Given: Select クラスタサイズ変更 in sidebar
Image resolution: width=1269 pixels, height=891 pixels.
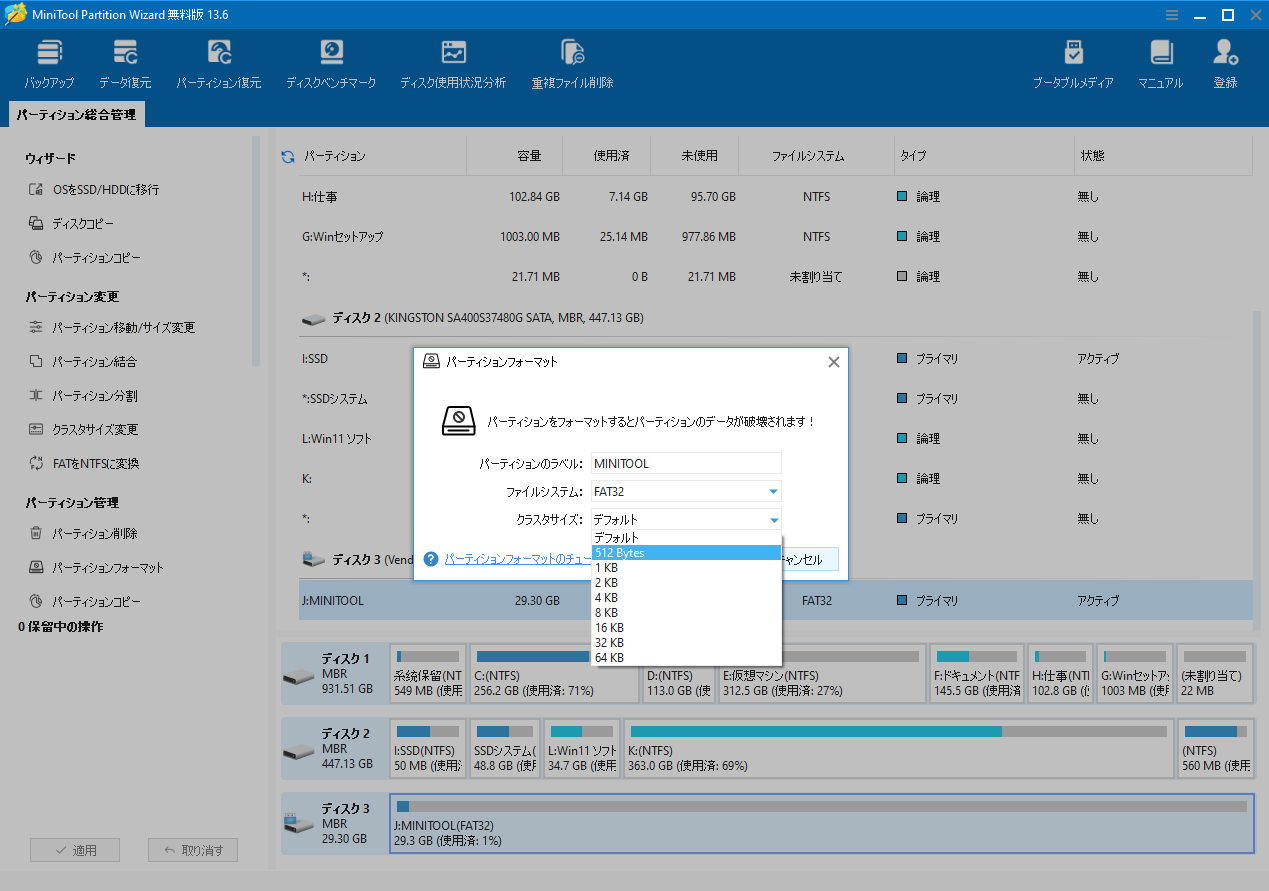Looking at the screenshot, I should click(83, 430).
